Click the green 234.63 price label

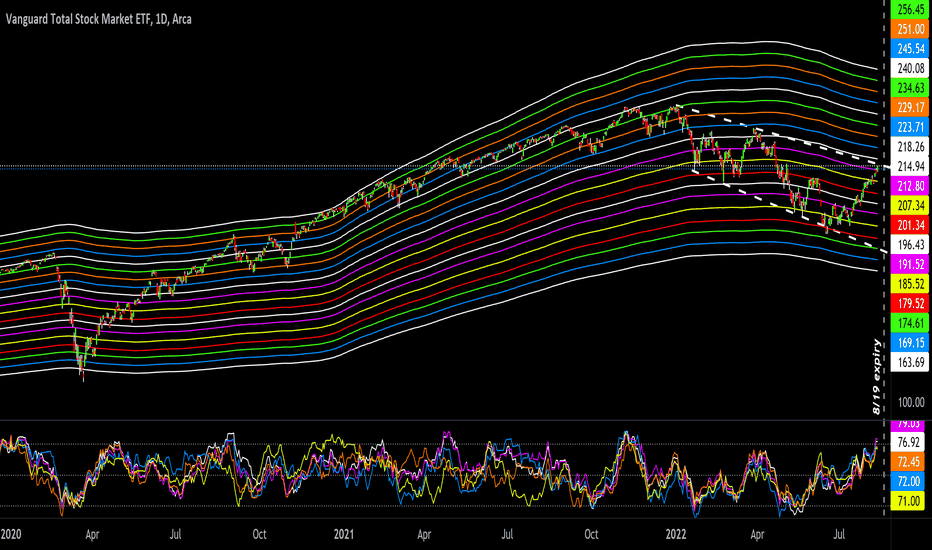point(911,88)
